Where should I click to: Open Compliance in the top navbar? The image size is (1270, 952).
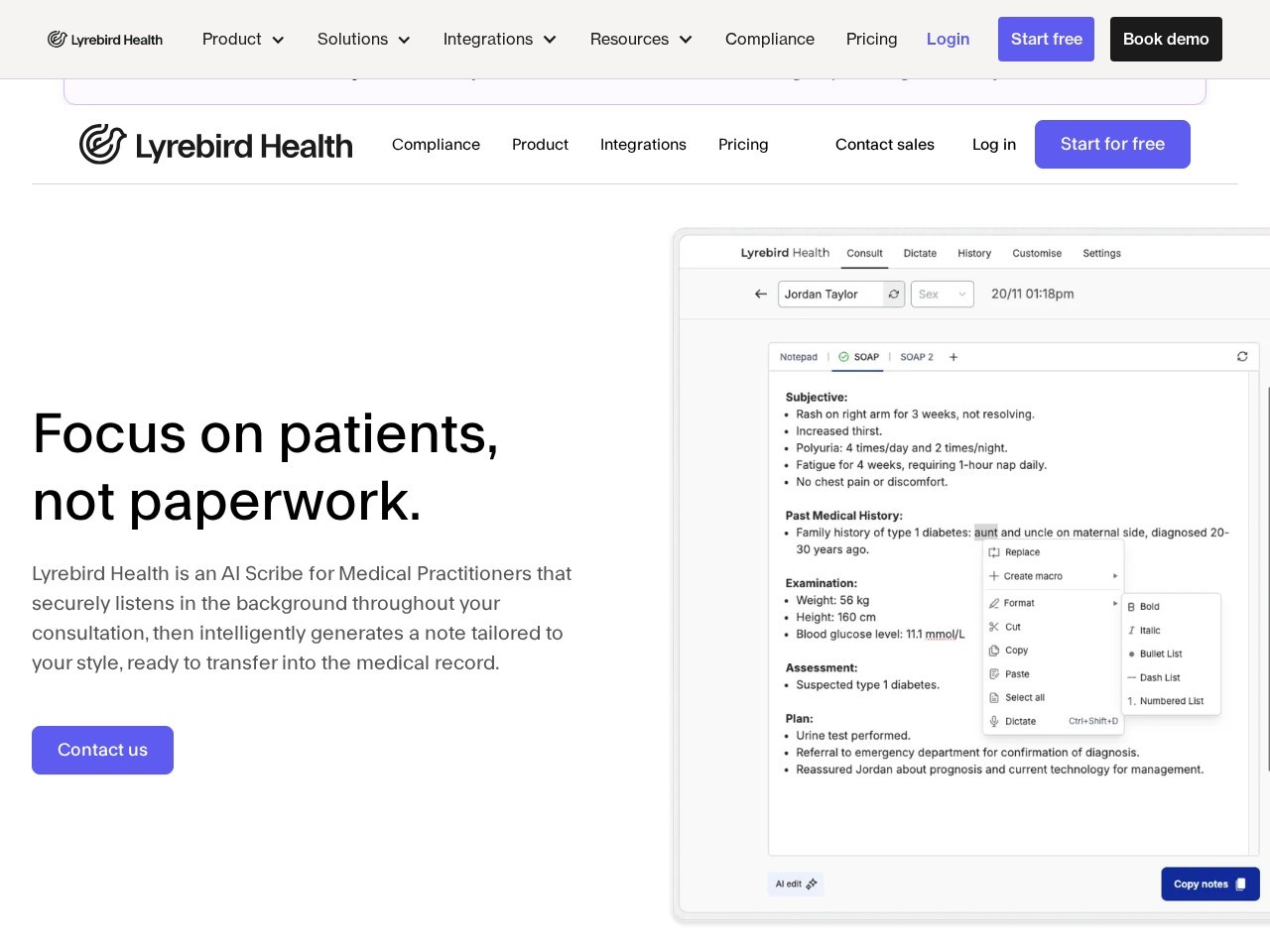[x=770, y=40]
